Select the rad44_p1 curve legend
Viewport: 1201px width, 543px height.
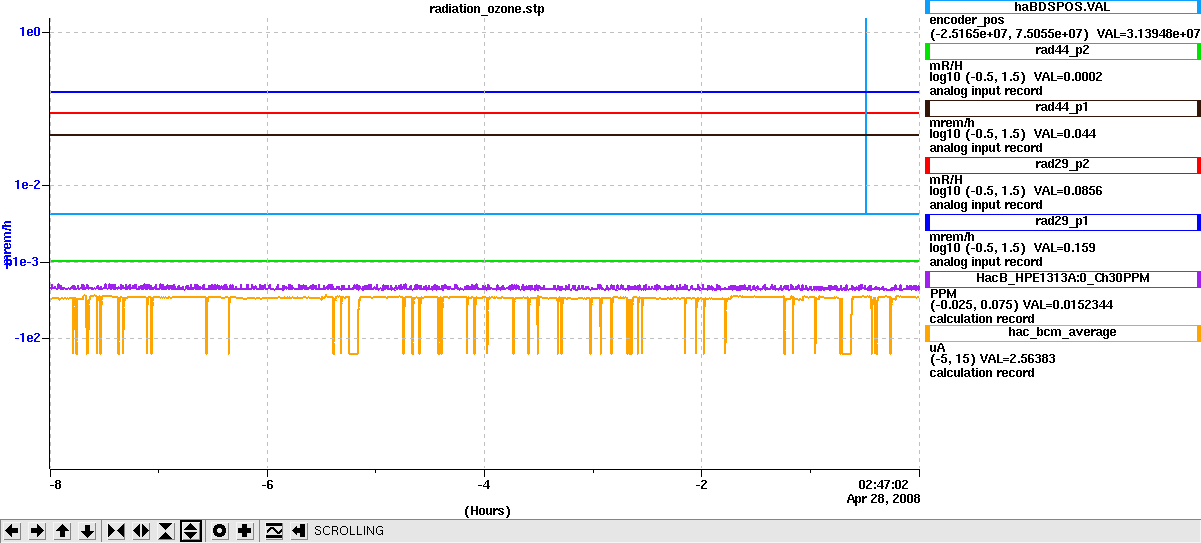[x=1063, y=107]
